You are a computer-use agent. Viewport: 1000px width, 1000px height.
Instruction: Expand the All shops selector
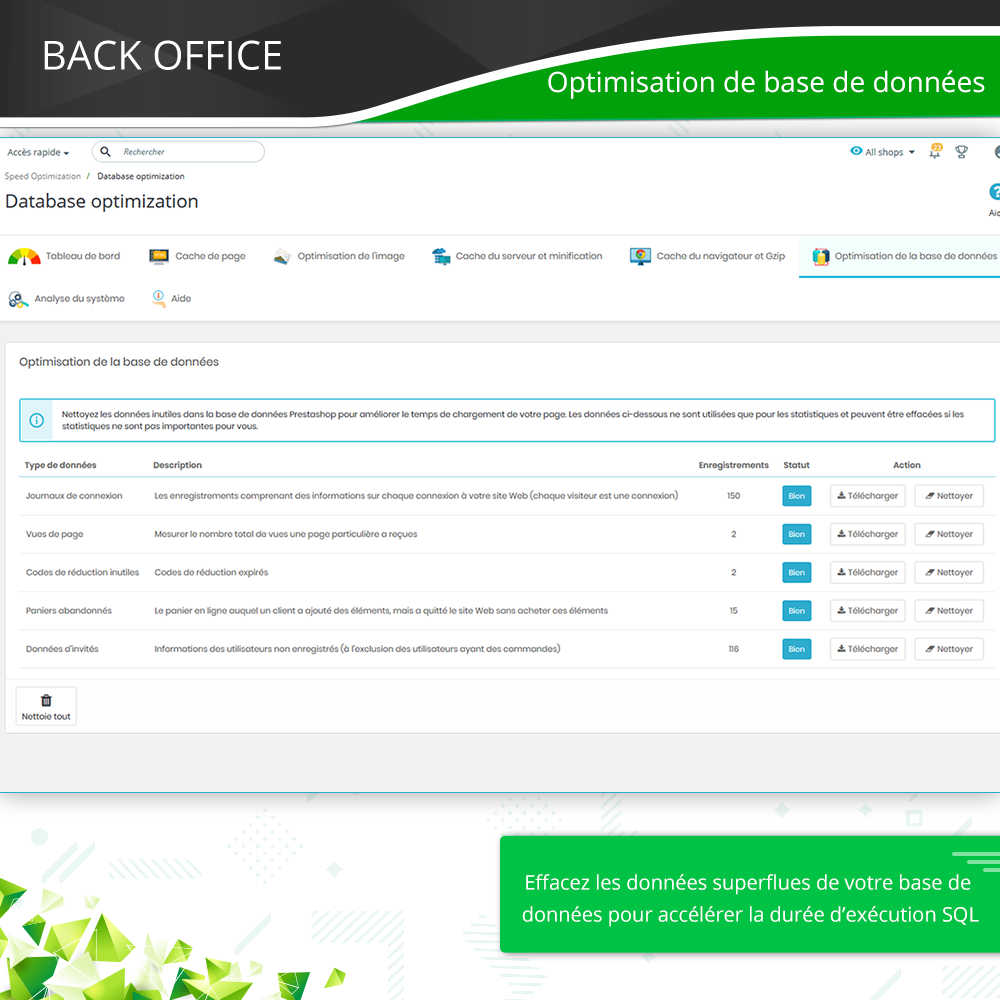(x=883, y=152)
